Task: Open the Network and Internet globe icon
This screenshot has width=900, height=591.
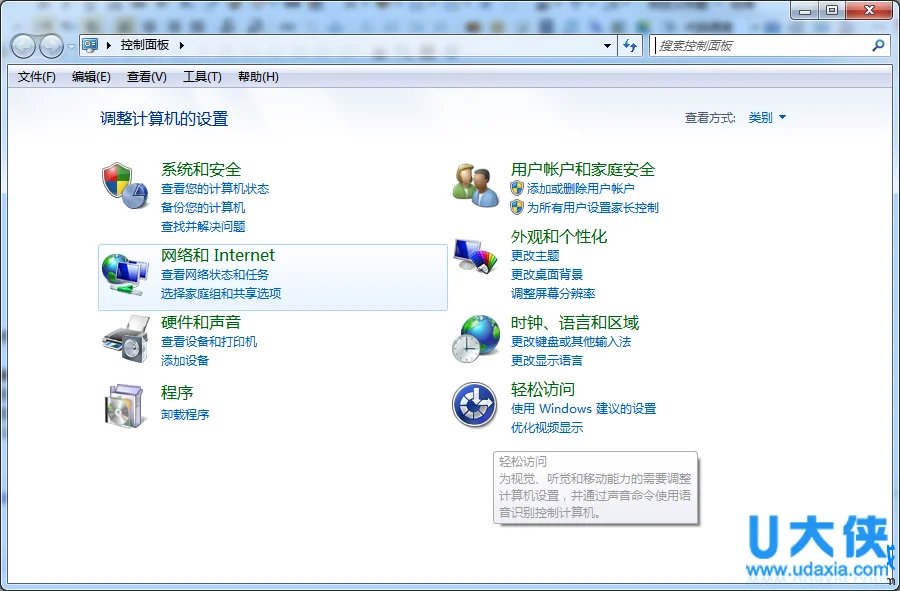Action: click(125, 275)
